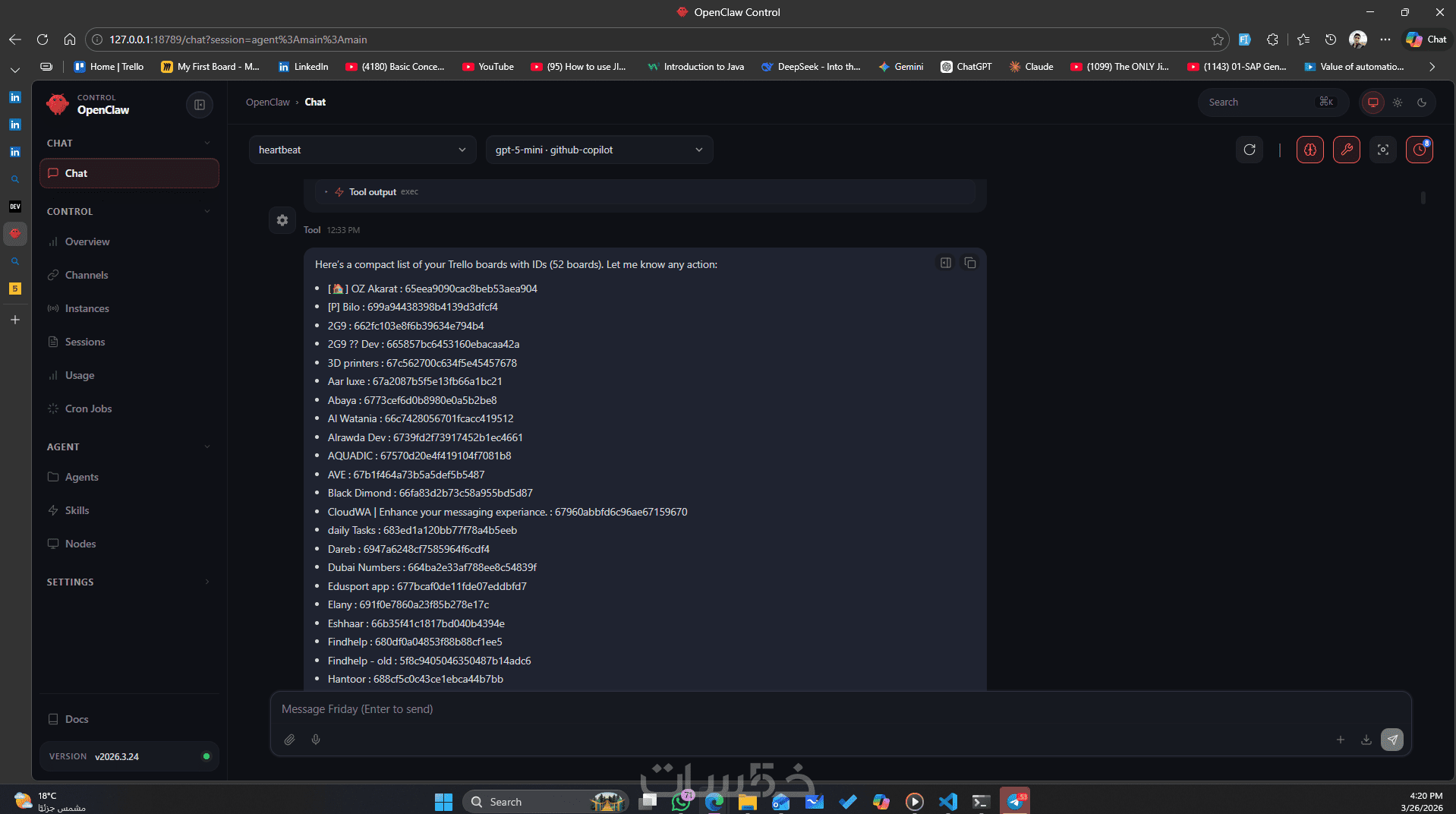Open the browser extensions puzzle icon

[1273, 39]
